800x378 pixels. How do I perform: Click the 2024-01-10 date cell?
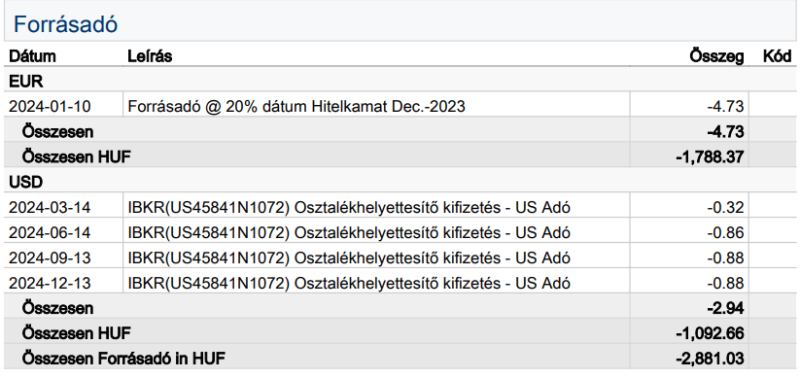click(49, 106)
